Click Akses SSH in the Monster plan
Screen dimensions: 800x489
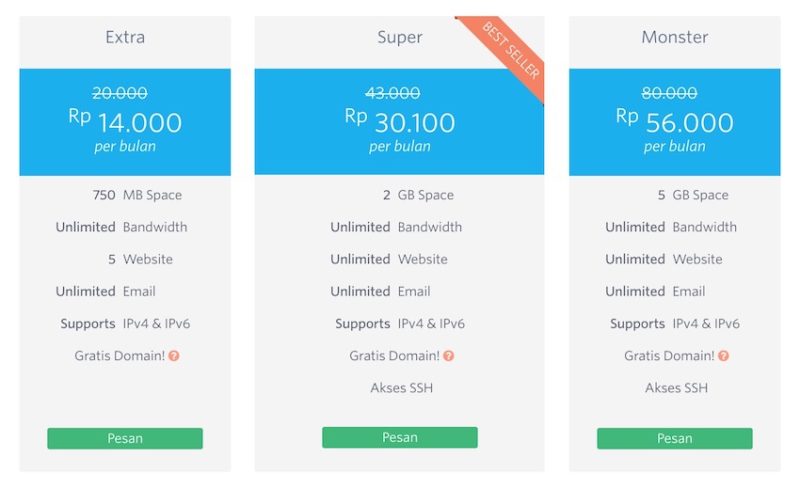pos(676,388)
